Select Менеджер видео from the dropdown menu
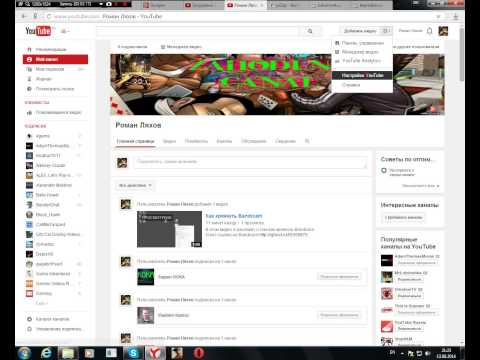480x360 pixels. tap(362, 52)
